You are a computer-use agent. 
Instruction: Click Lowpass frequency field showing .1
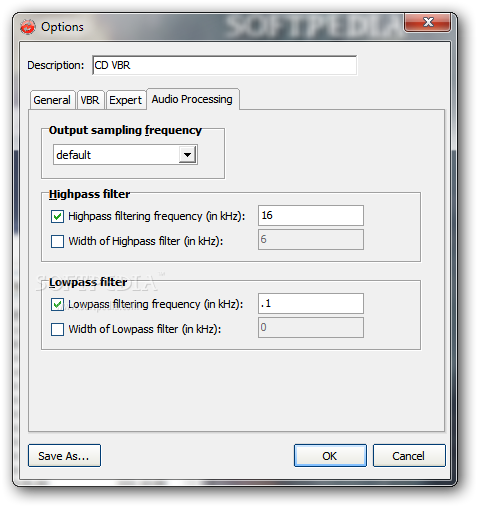coord(311,304)
